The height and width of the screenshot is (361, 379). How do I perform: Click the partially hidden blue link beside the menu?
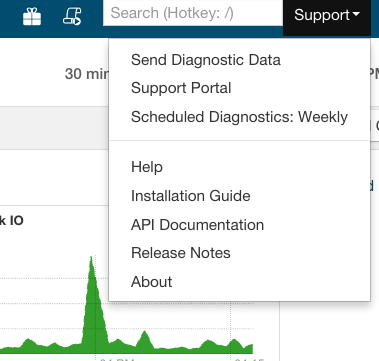tap(372, 186)
